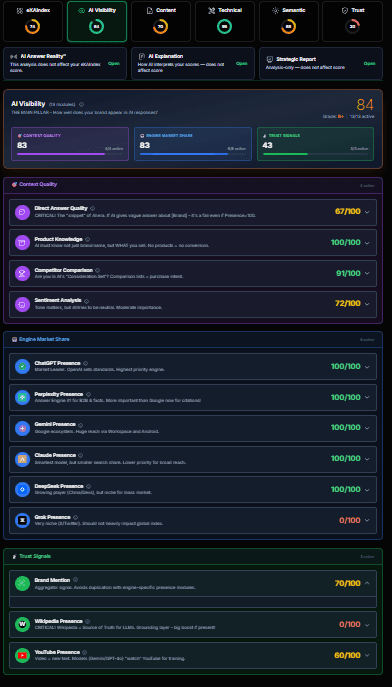Viewport: 392px width, 687px height.
Task: Click info icon beside Product Knowledge
Action: 87,239
